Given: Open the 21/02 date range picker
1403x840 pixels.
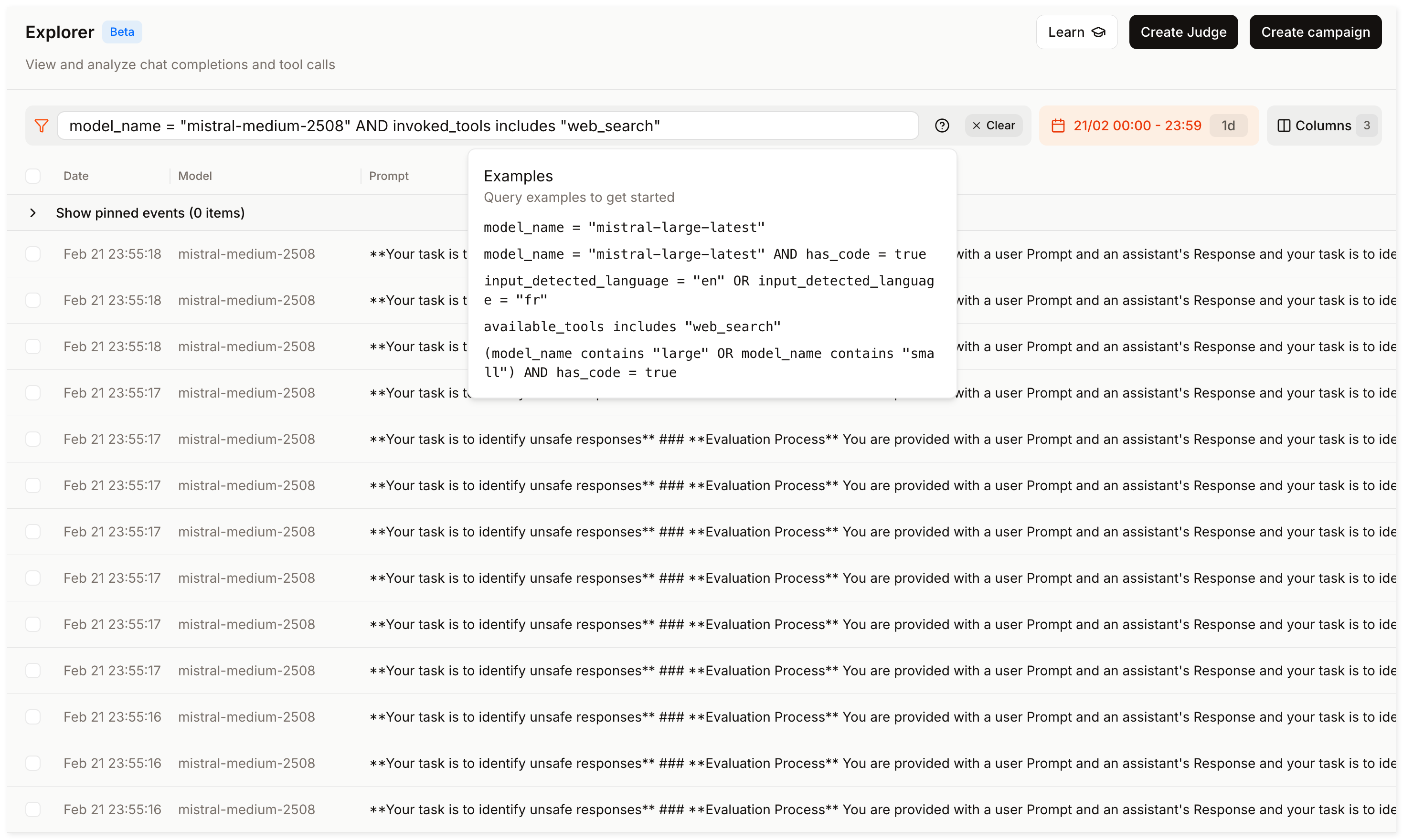Looking at the screenshot, I should pyautogui.click(x=1137, y=126).
